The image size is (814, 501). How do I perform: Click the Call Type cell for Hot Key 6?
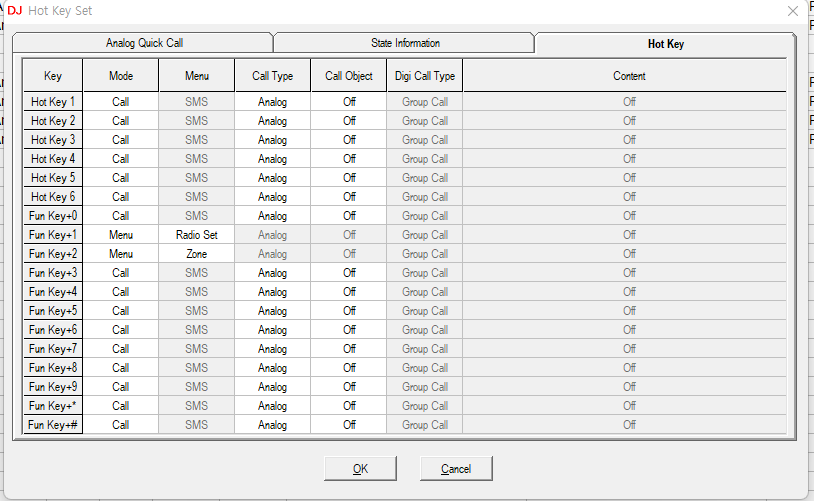(x=273, y=197)
